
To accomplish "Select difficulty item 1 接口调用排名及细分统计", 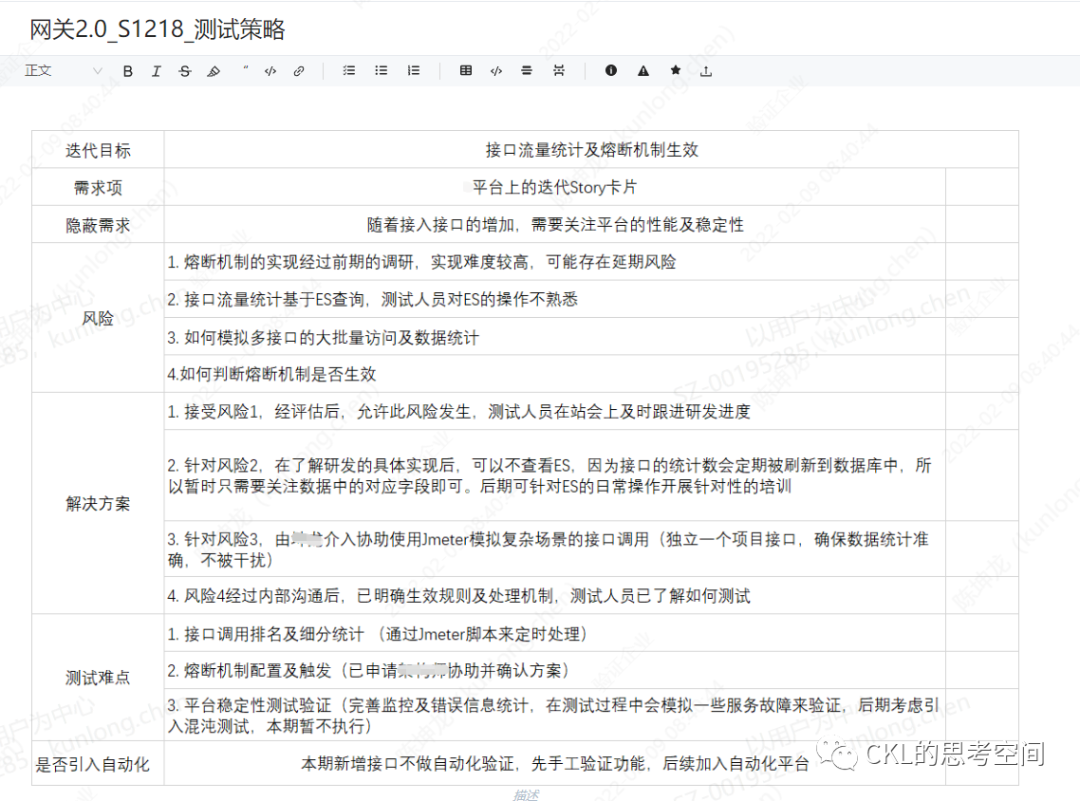I will click(x=554, y=634).
